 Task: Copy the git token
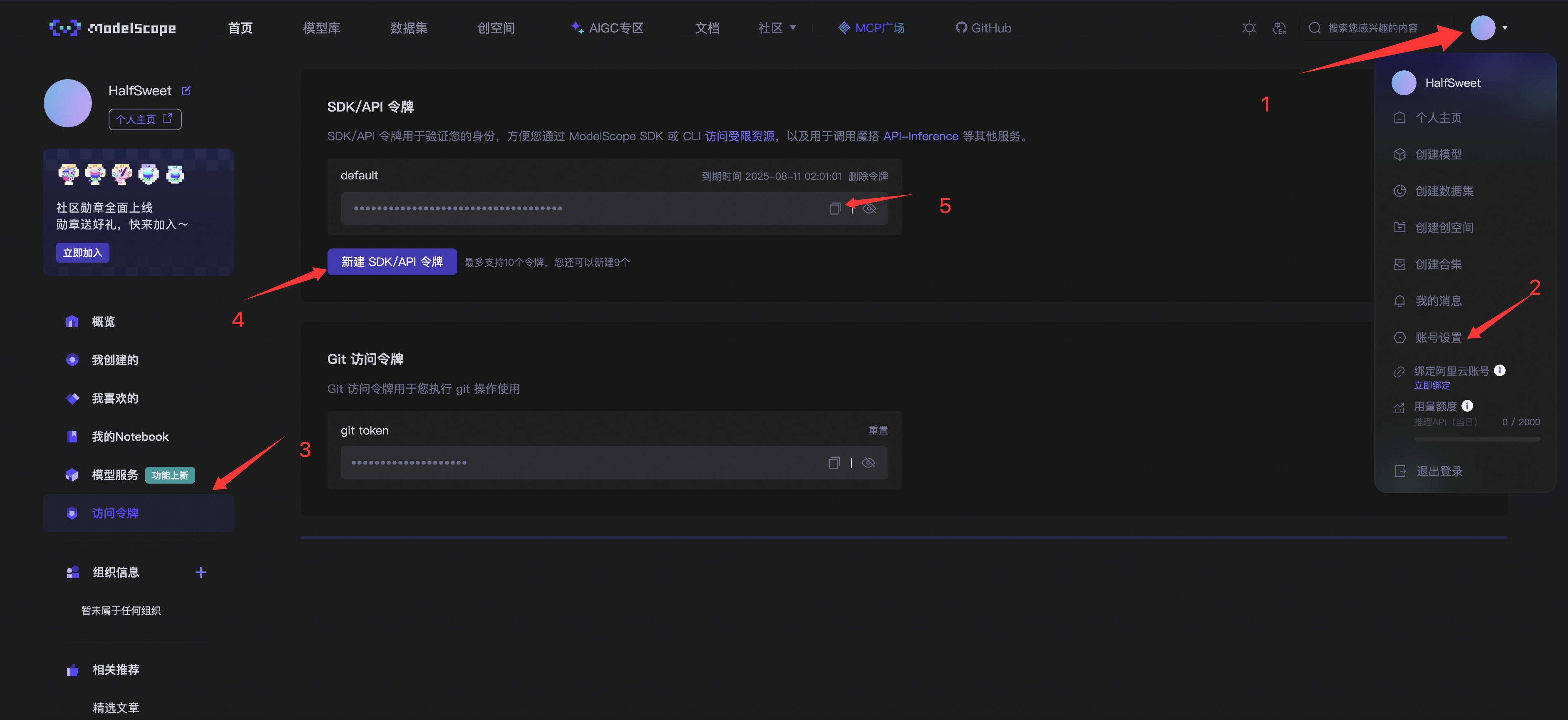834,462
